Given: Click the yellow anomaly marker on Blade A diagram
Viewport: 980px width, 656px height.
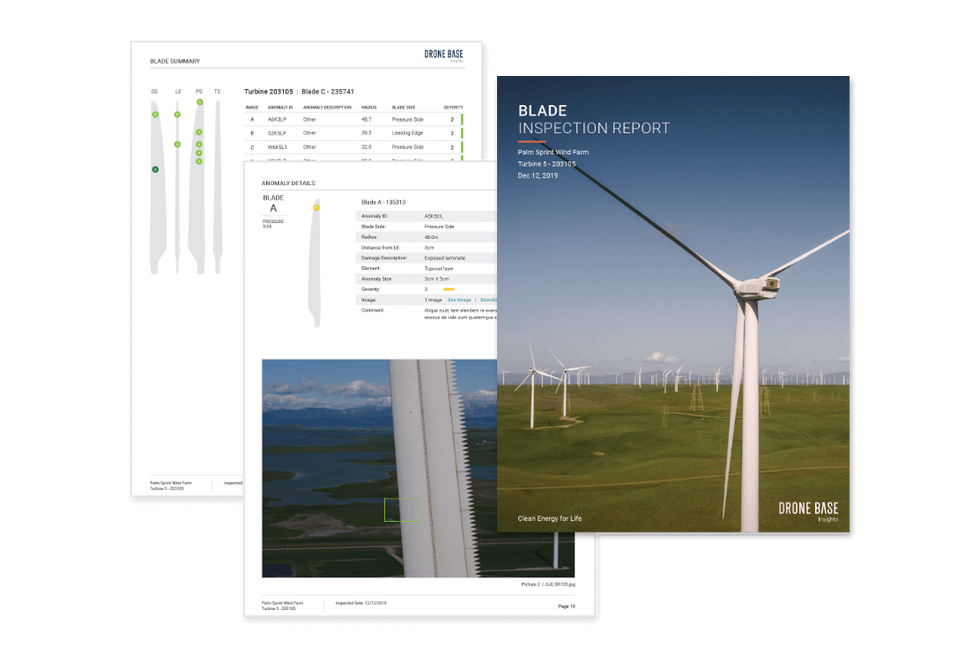Looking at the screenshot, I should pyautogui.click(x=316, y=207).
